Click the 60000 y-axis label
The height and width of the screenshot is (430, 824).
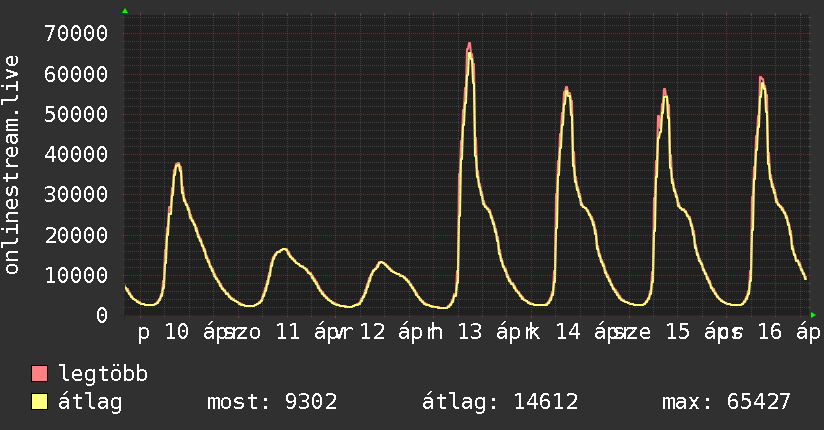[76, 74]
